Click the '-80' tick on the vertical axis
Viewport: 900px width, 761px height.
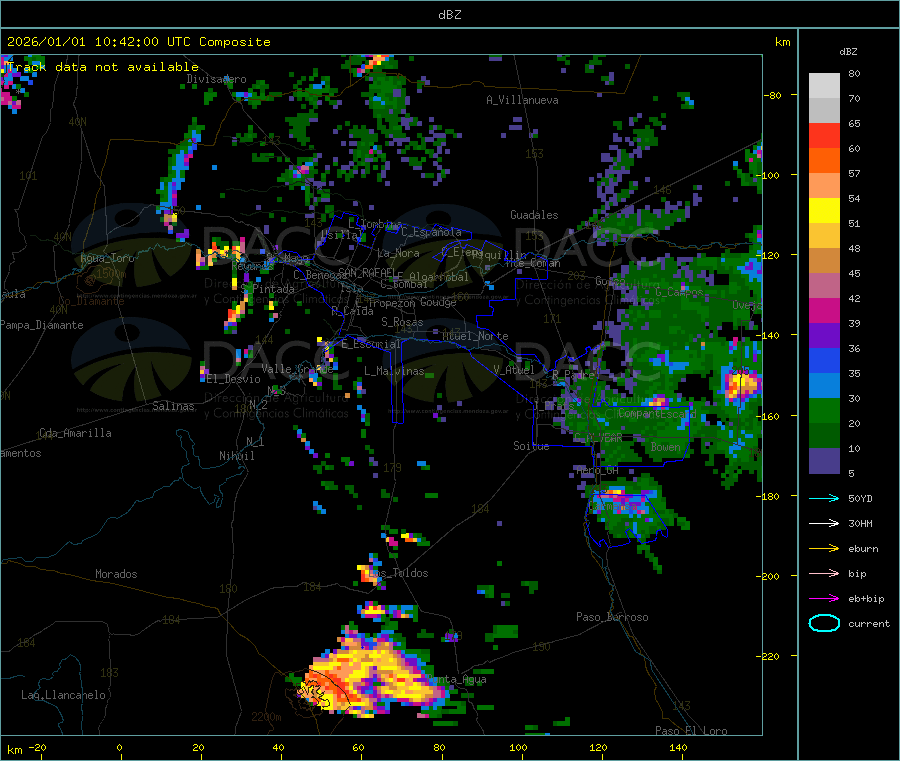pyautogui.click(x=773, y=95)
